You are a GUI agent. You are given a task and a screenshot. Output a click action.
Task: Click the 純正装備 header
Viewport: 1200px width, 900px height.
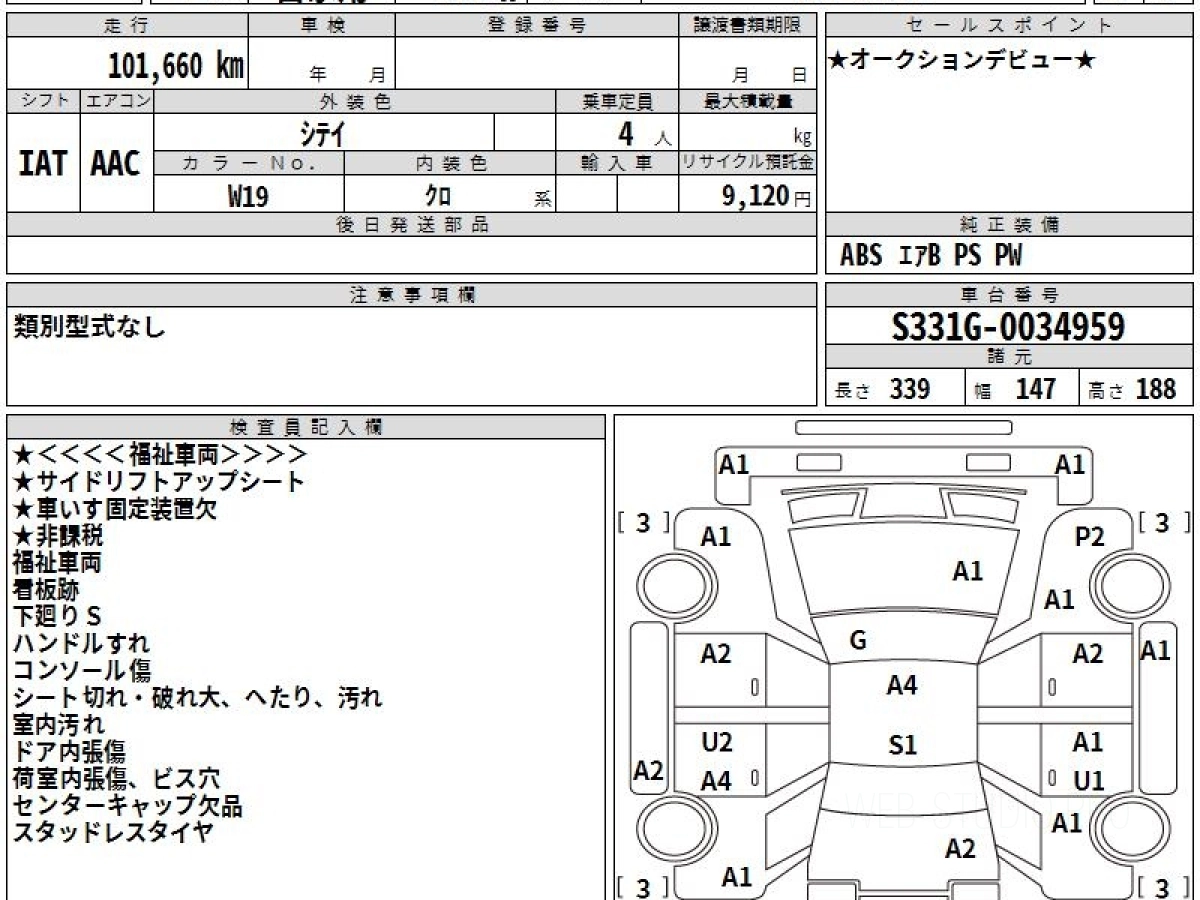coord(1010,225)
